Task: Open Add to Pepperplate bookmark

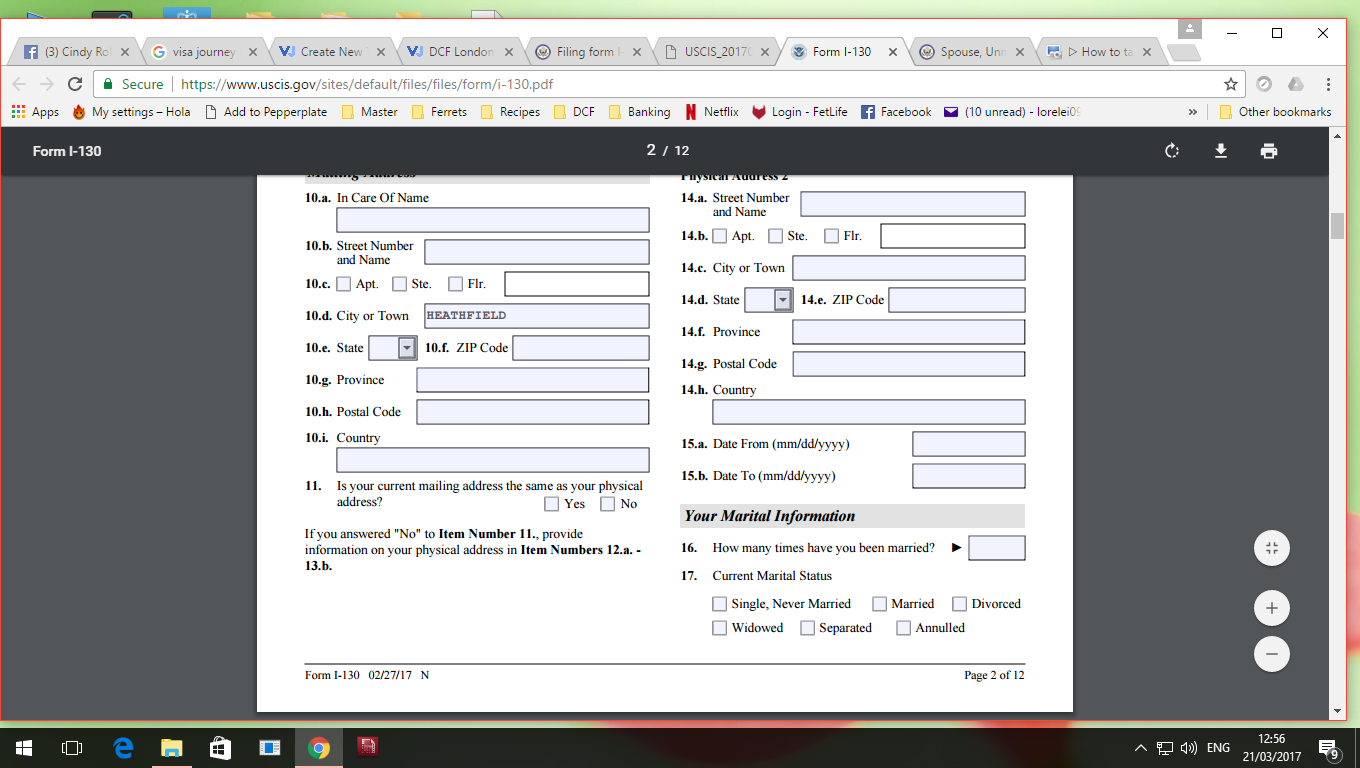Action: tap(266, 112)
